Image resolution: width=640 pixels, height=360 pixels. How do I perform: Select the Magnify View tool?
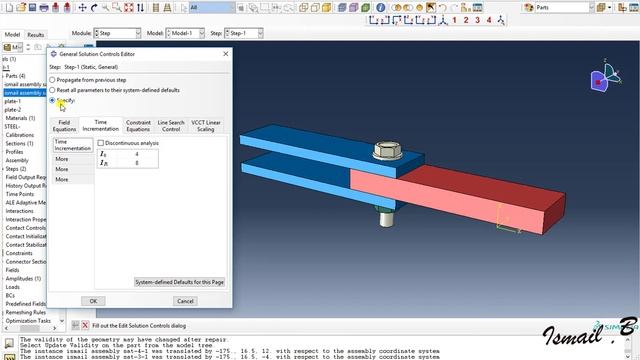105,7
